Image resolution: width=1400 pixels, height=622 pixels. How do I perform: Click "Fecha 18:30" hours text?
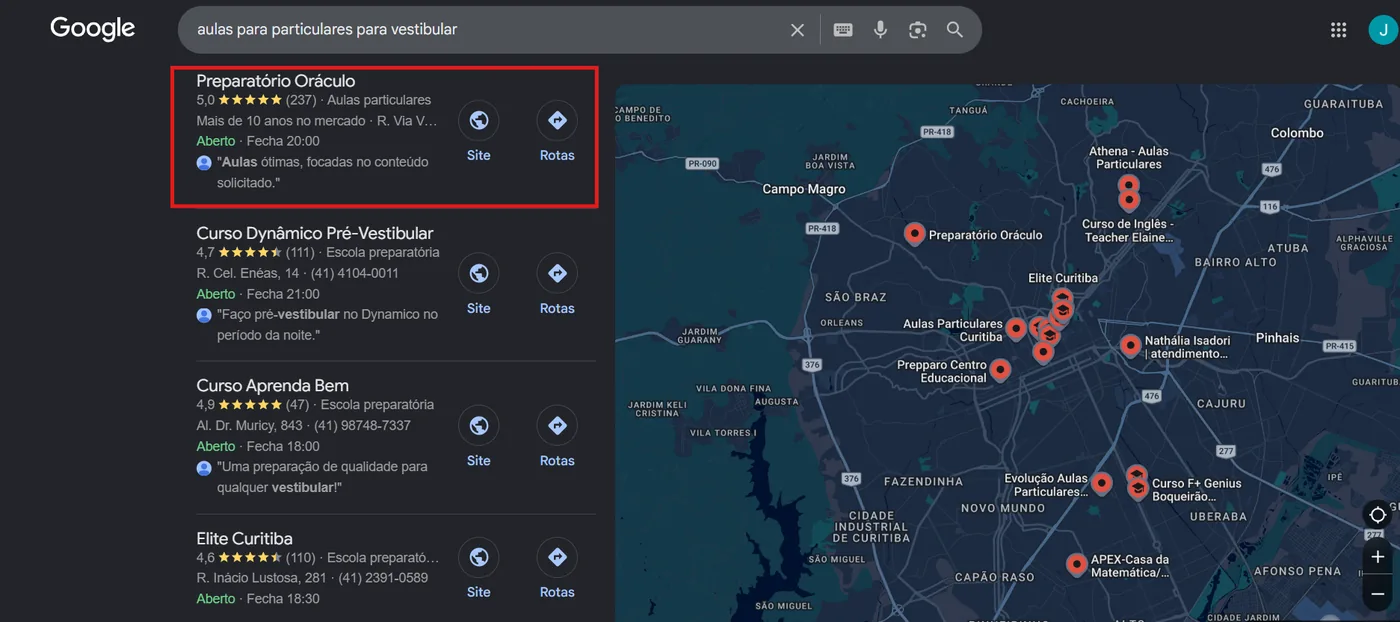[x=283, y=599]
